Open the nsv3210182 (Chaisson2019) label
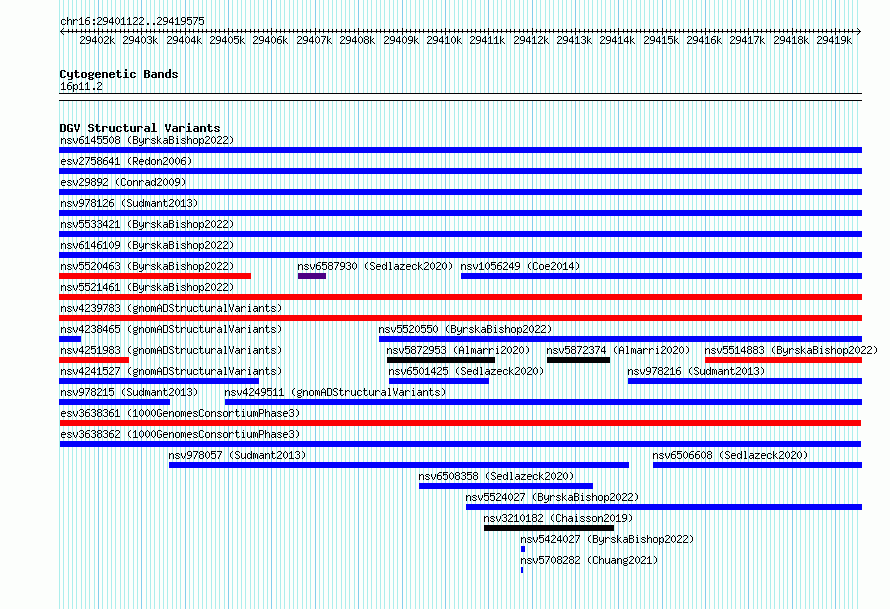 tap(558, 518)
